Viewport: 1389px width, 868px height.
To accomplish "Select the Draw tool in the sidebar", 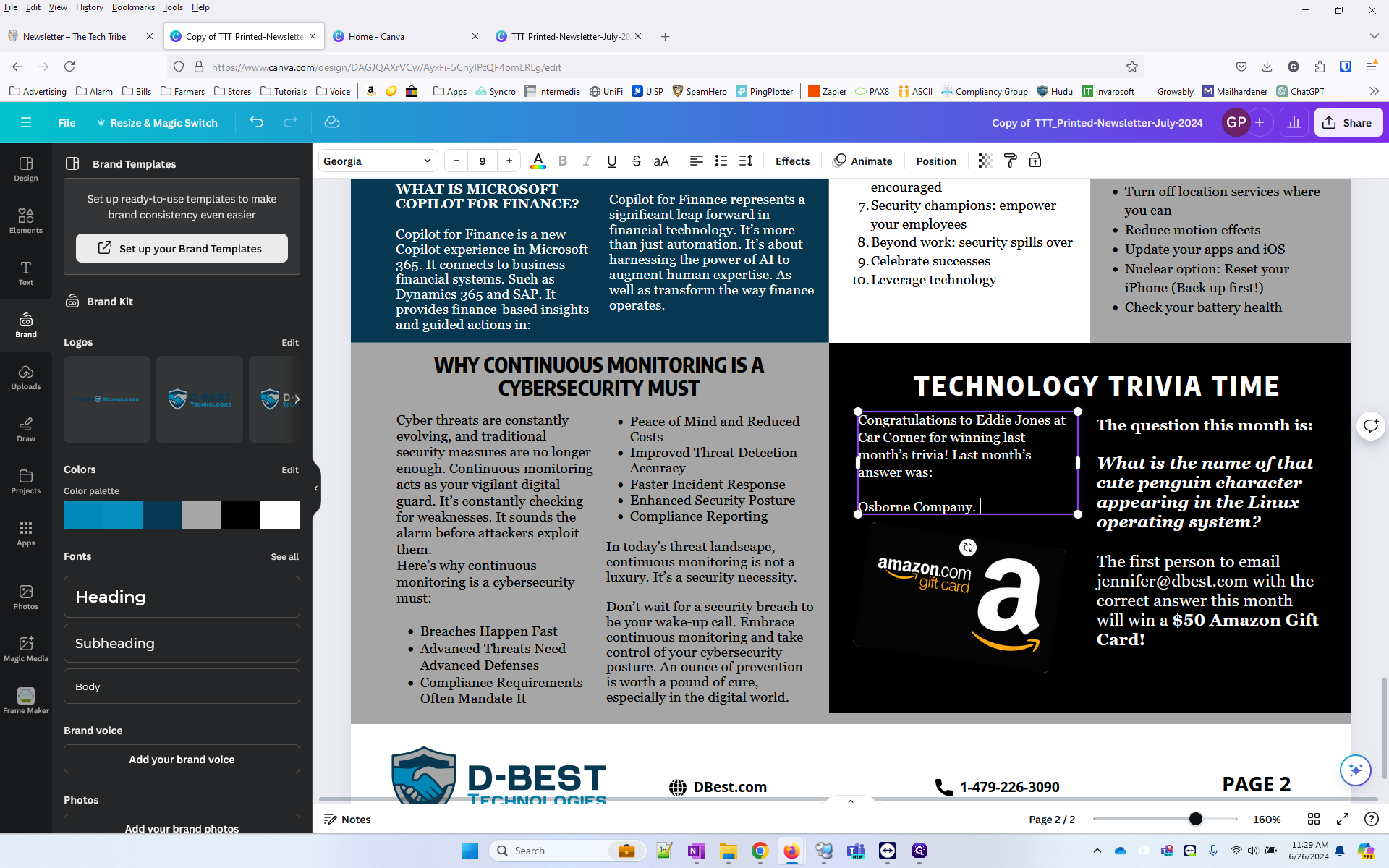I will pyautogui.click(x=26, y=429).
